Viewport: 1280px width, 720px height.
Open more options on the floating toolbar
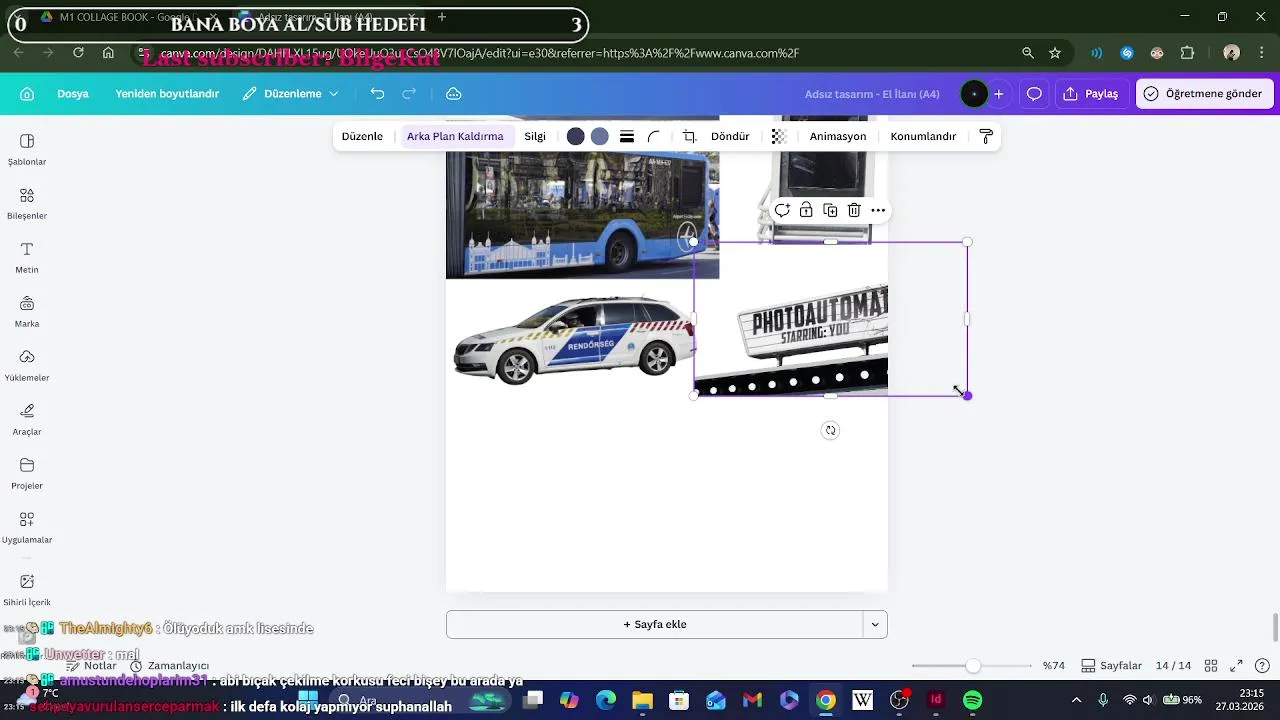(x=878, y=210)
